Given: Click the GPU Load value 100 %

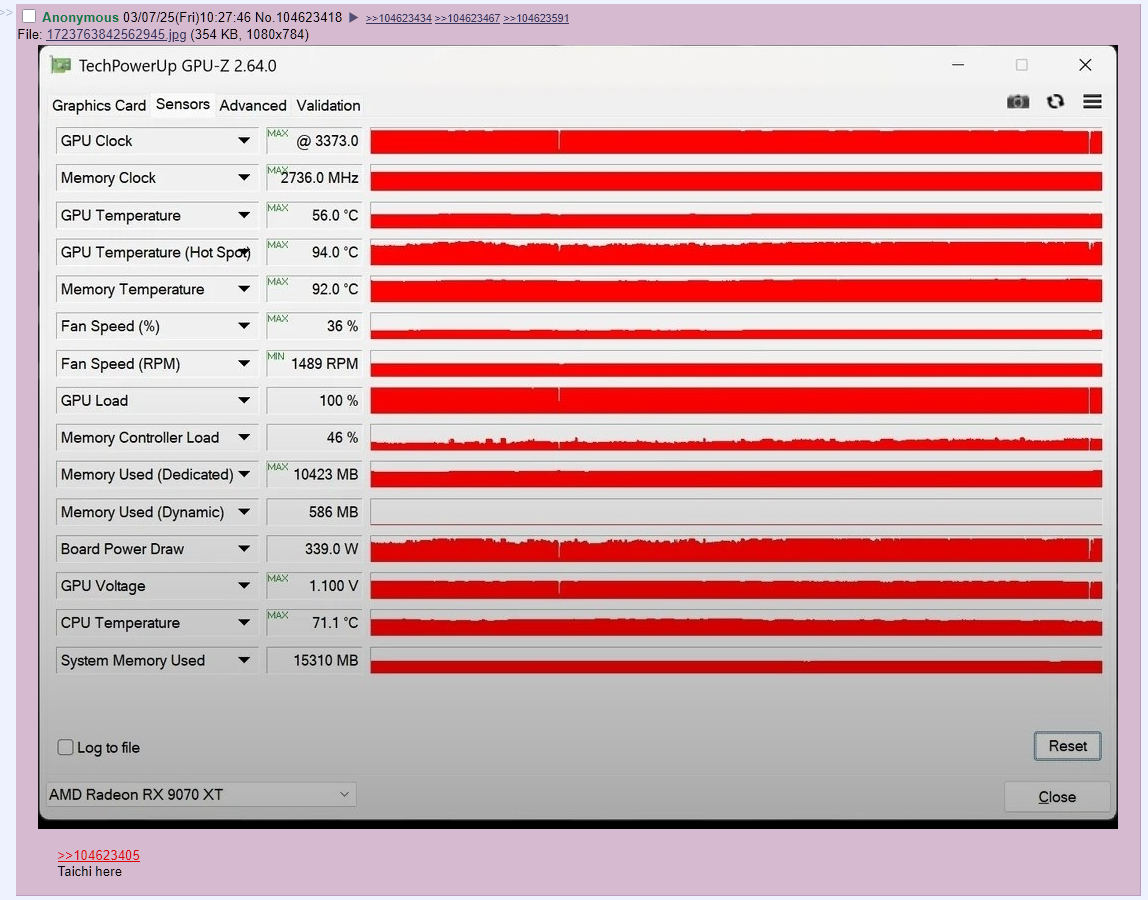Looking at the screenshot, I should (338, 401).
